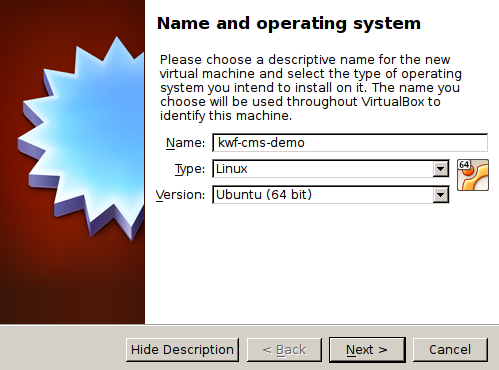The width and height of the screenshot is (499, 370).
Task: Click the description paragraph starting 'Please choose'
Action: tap(310, 88)
